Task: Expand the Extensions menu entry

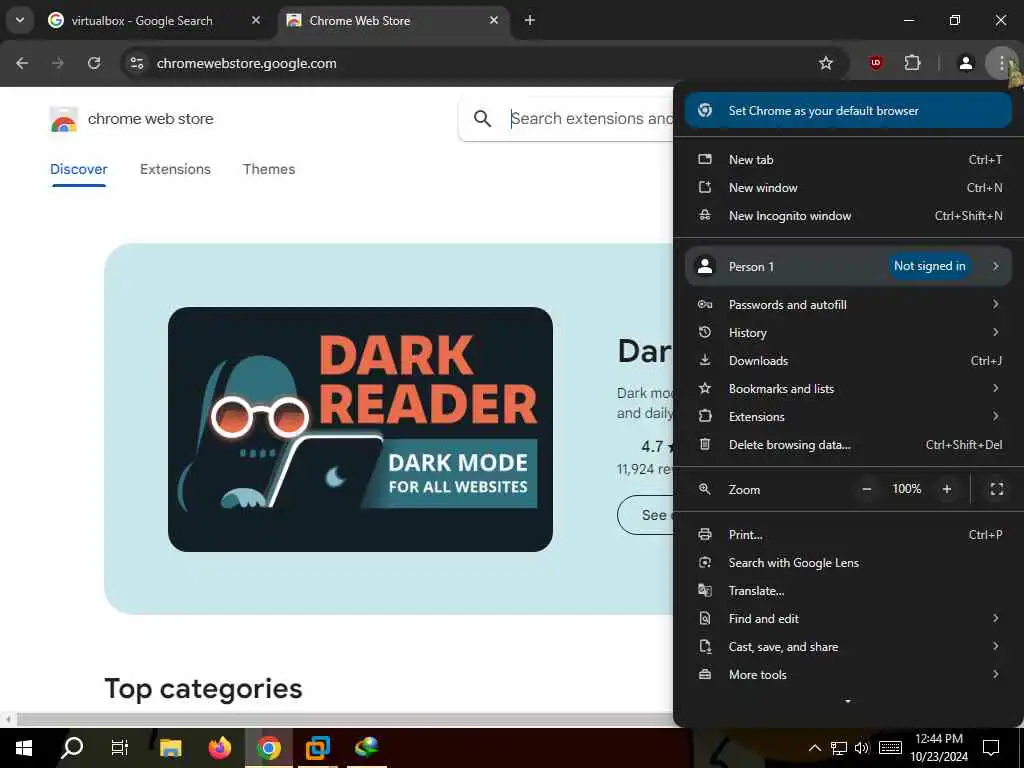Action: pyautogui.click(x=848, y=417)
